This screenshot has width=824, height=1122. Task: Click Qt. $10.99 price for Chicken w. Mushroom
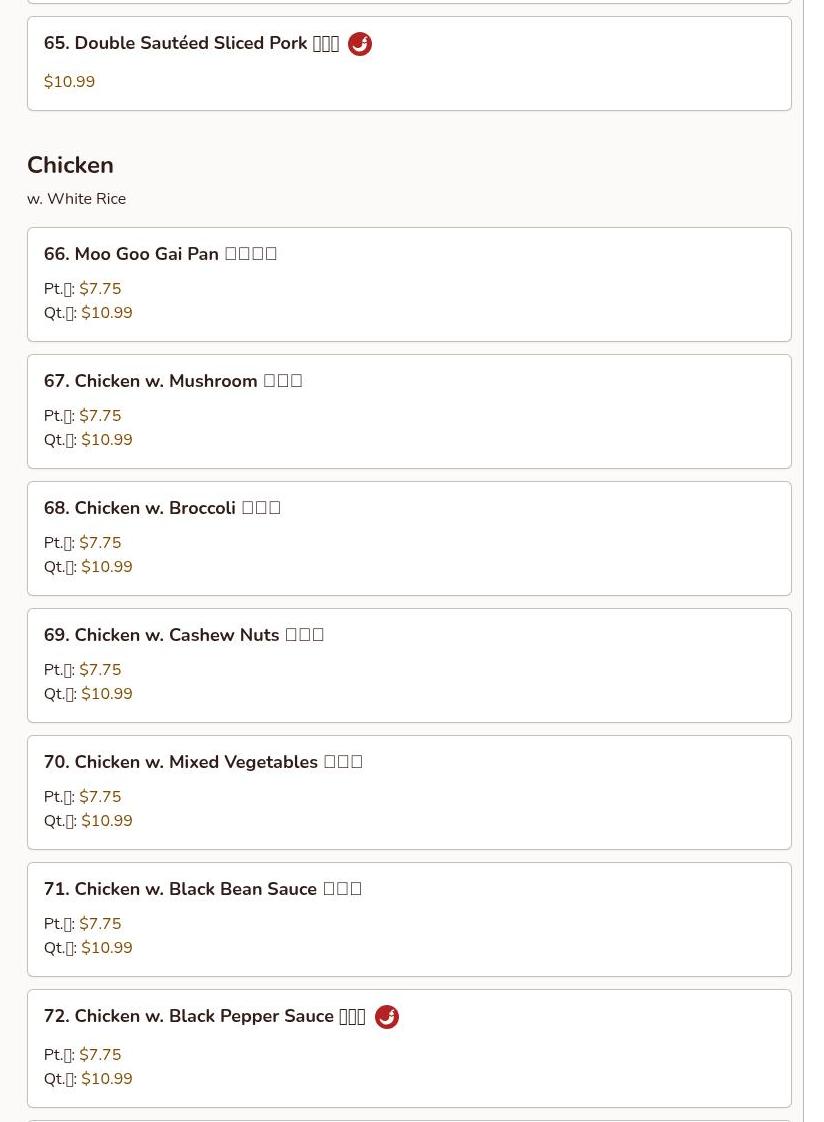106,440
